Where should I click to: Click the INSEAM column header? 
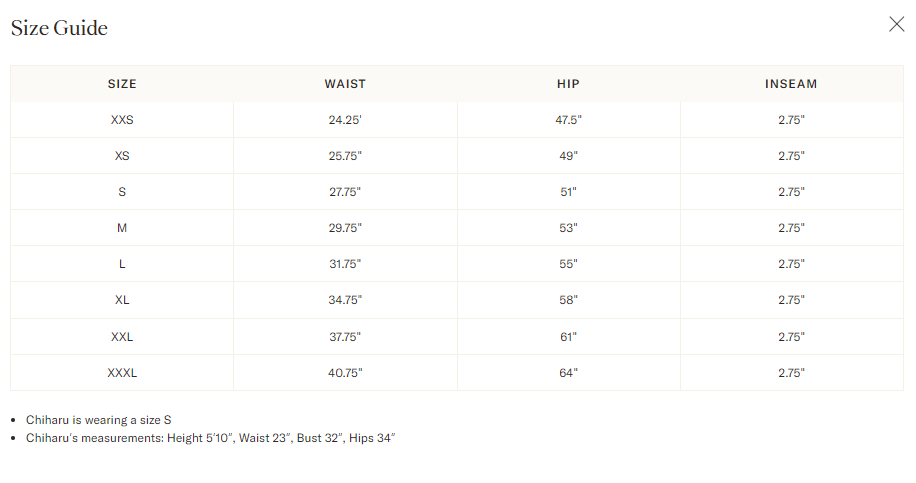[791, 84]
